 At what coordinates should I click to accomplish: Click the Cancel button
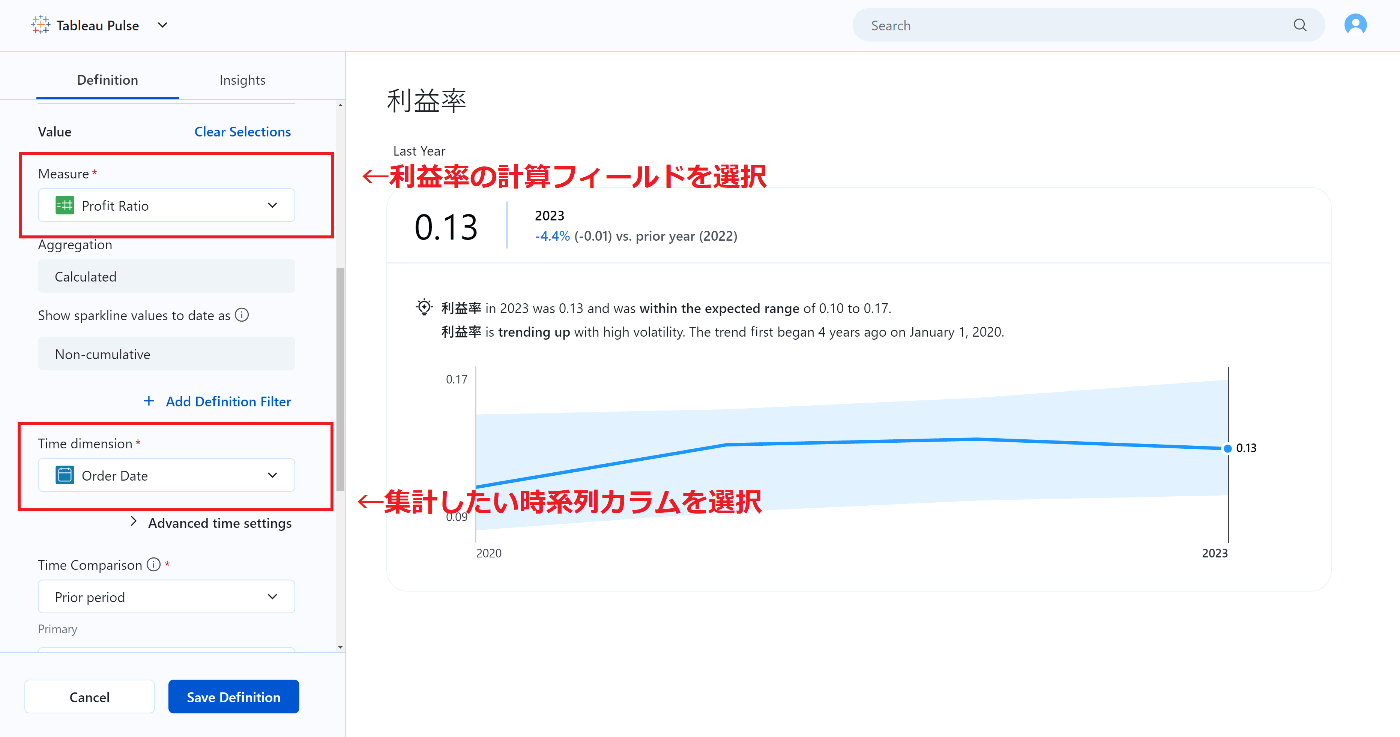pos(89,697)
